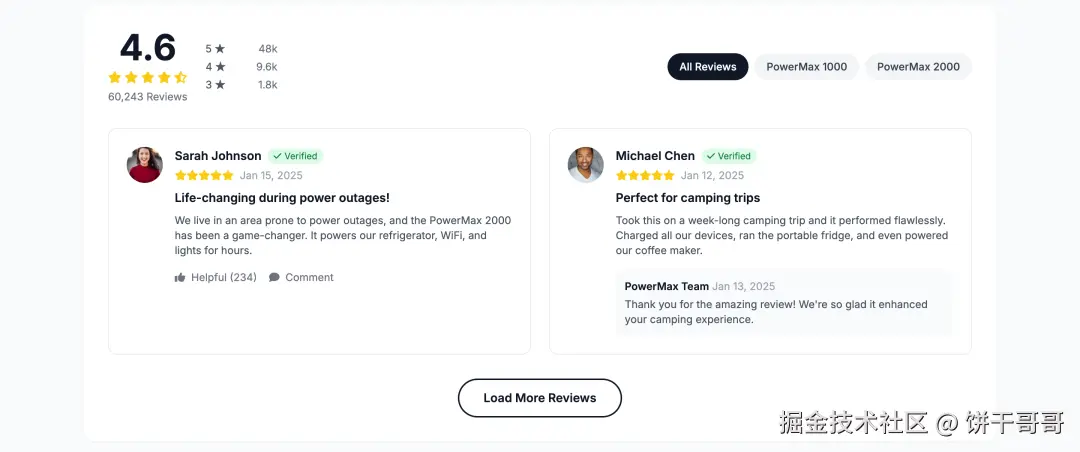The height and width of the screenshot is (452, 1080).
Task: Click the Comment speech bubble icon
Action: click(x=274, y=278)
